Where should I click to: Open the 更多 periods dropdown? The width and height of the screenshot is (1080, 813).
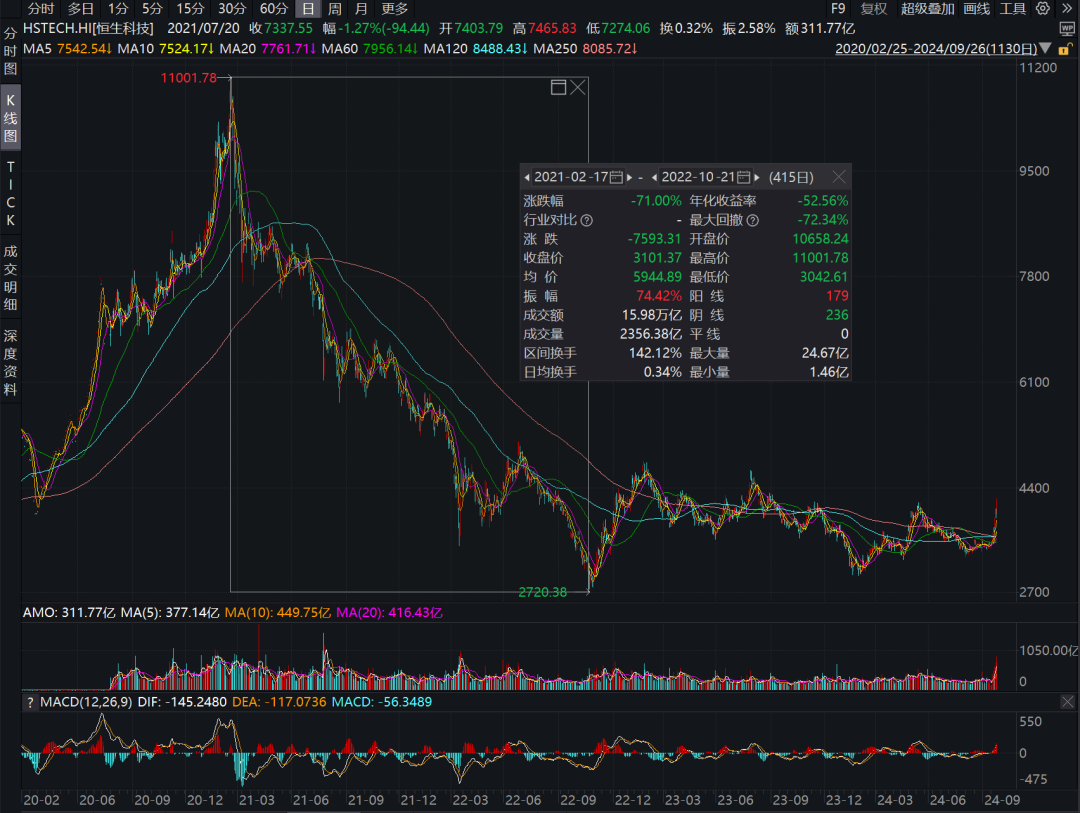pyautogui.click(x=395, y=9)
